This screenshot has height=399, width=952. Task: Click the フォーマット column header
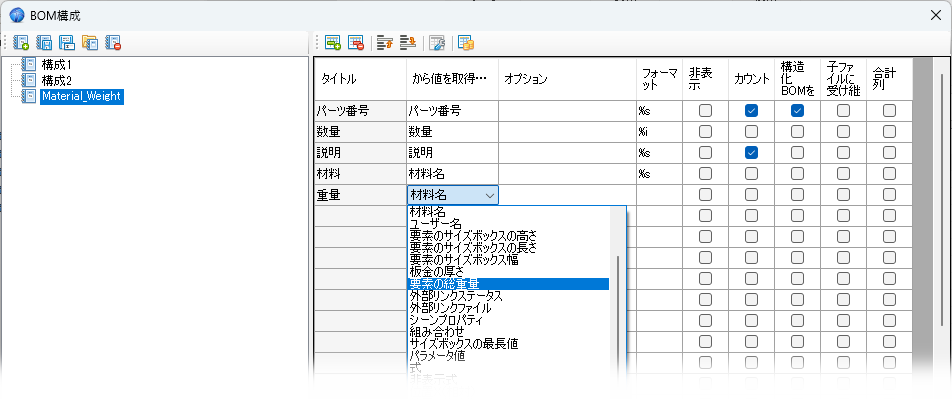[659, 79]
